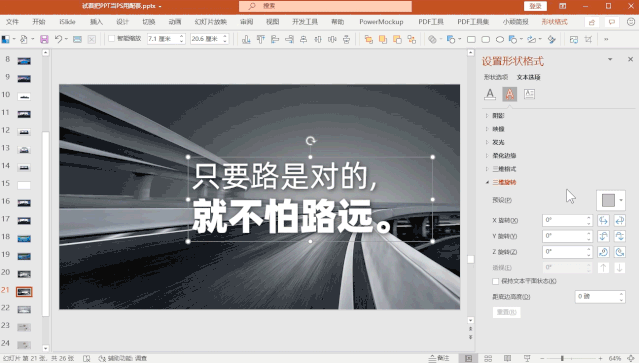
Task: Open the 插入 ribbon tab
Action: tap(96, 22)
